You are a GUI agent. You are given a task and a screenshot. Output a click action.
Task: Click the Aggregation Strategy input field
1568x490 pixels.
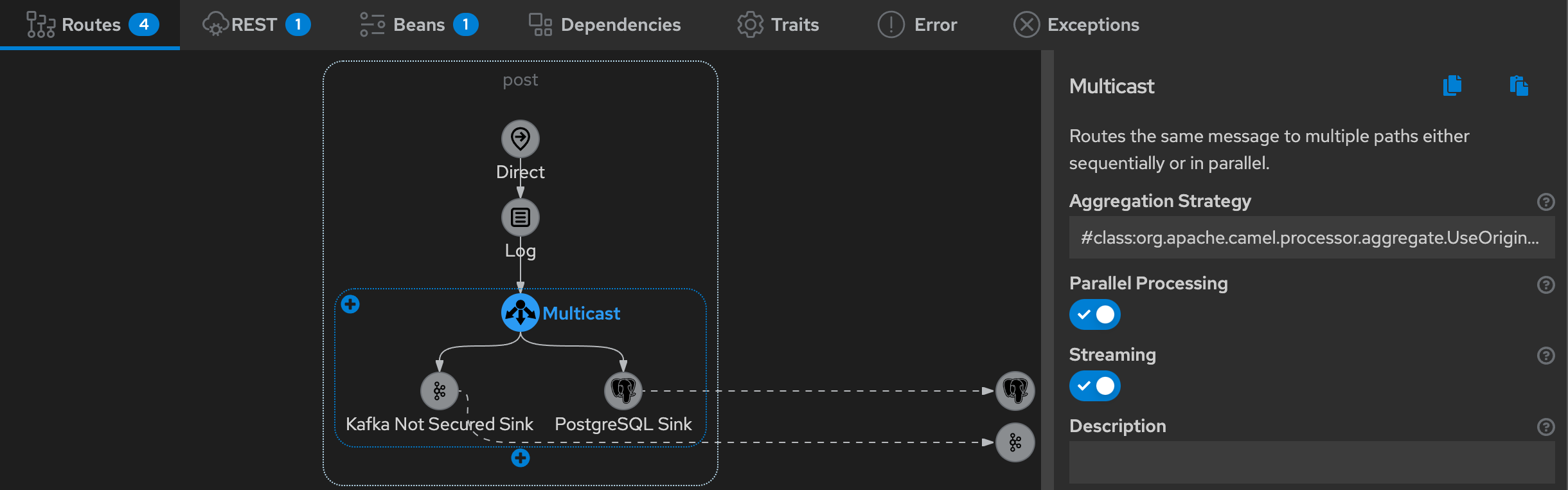coord(1311,237)
